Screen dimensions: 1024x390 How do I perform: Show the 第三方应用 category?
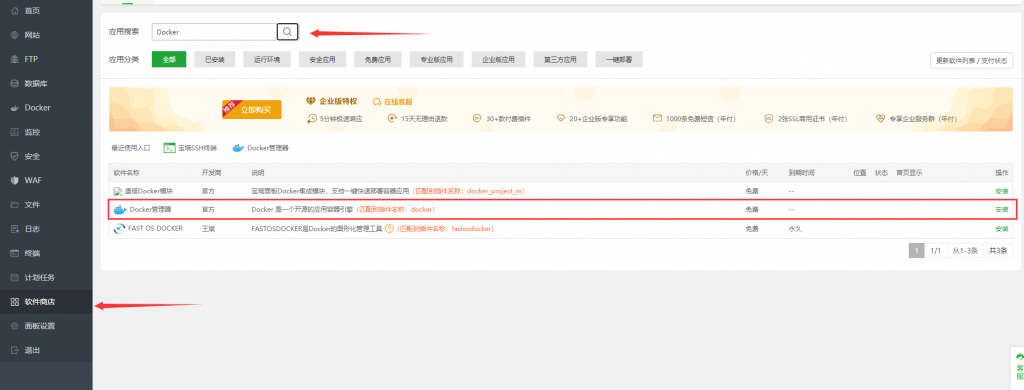point(560,59)
